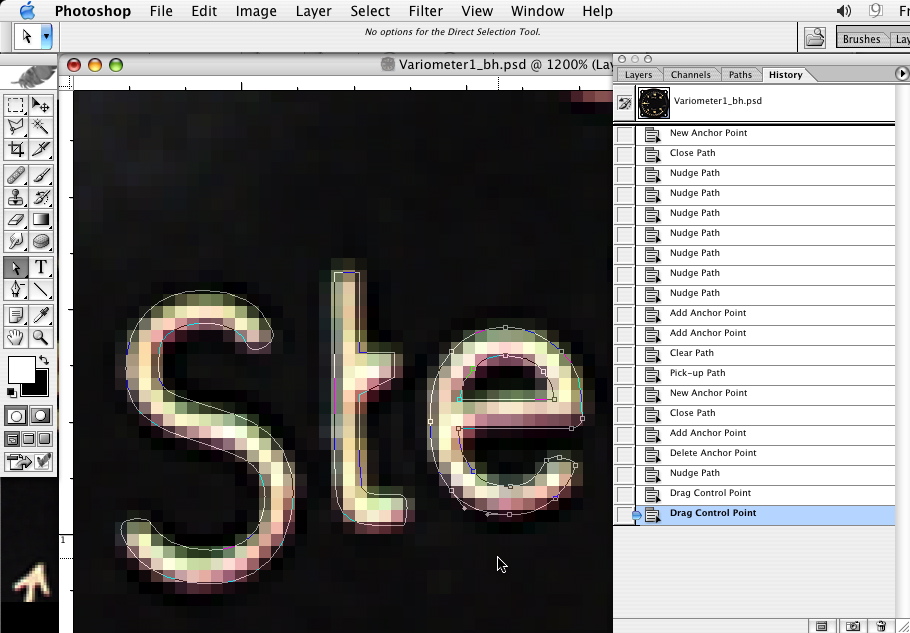Screen dimensions: 910x633
Task: Select the Variometer1_bh.psd snapshot thumbnail
Action: [x=653, y=102]
